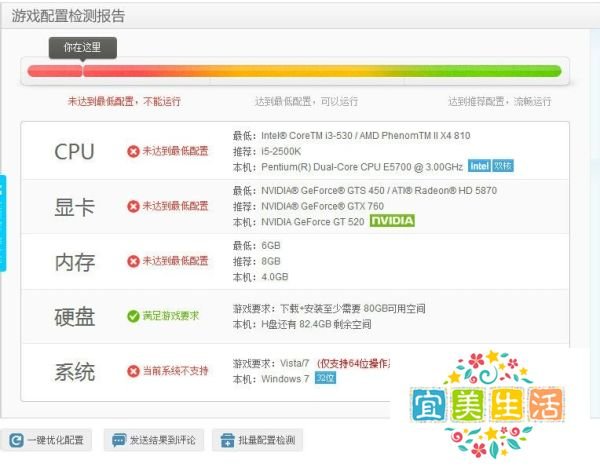
Task: Click the chat bubble icon on 发送结果到评论
Action: tap(119, 440)
